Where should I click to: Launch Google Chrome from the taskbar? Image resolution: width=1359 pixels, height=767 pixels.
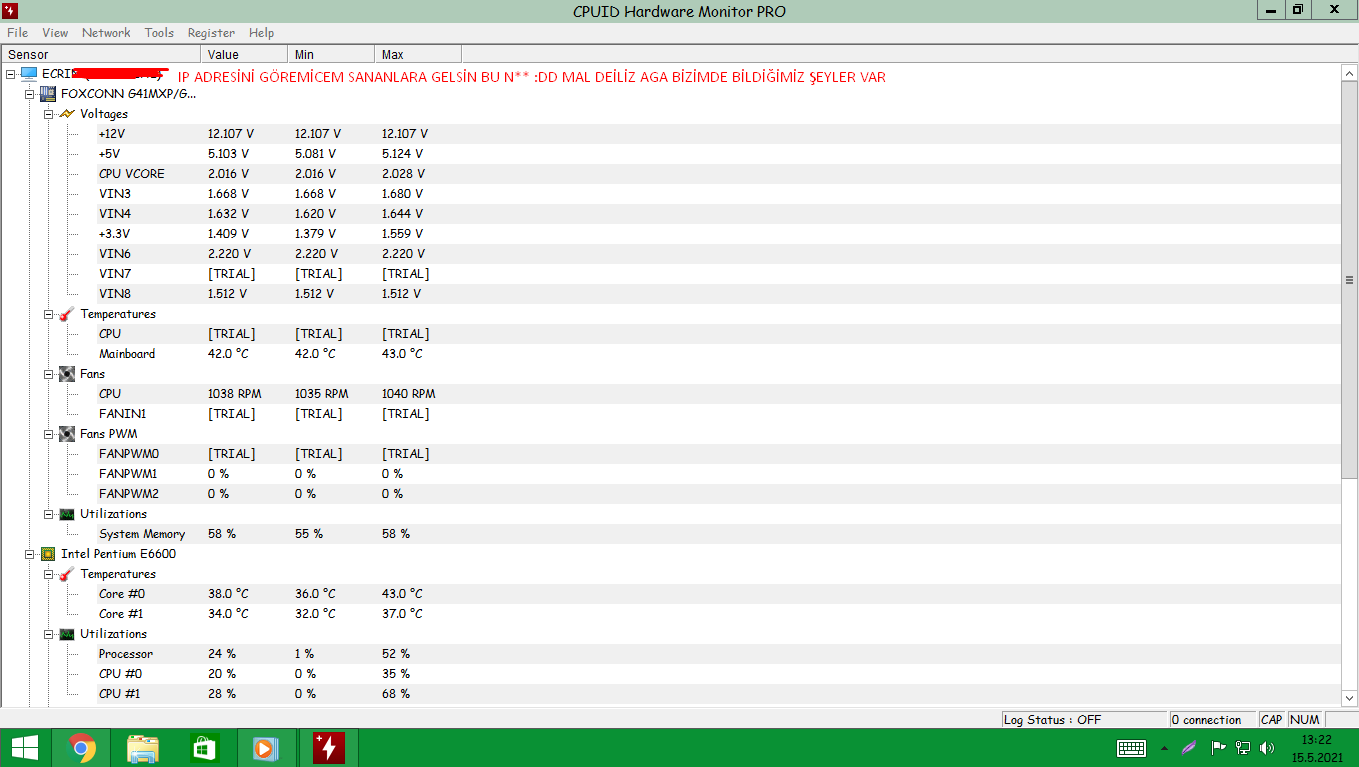coord(82,748)
